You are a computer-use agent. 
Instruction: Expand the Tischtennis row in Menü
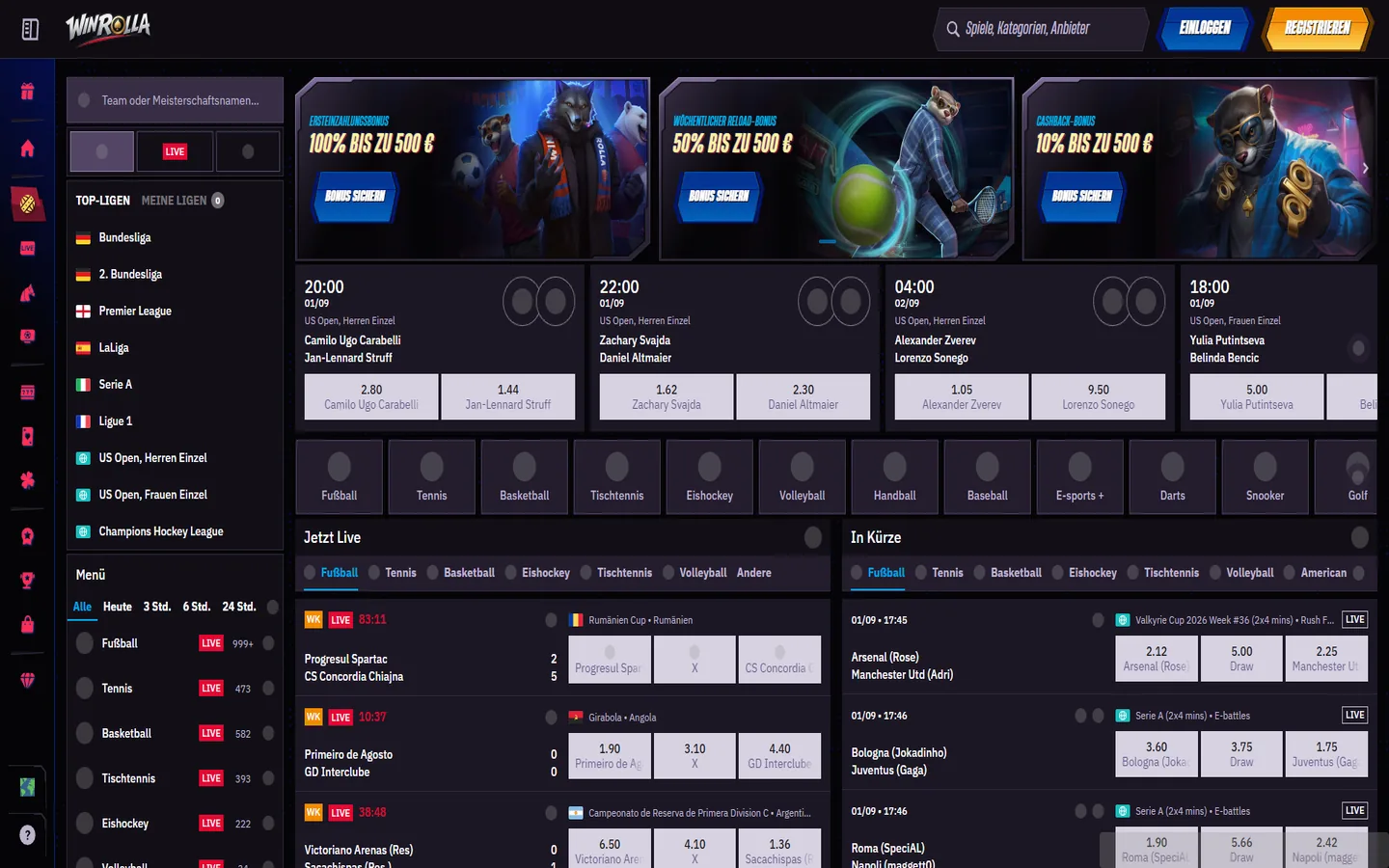coord(268,778)
